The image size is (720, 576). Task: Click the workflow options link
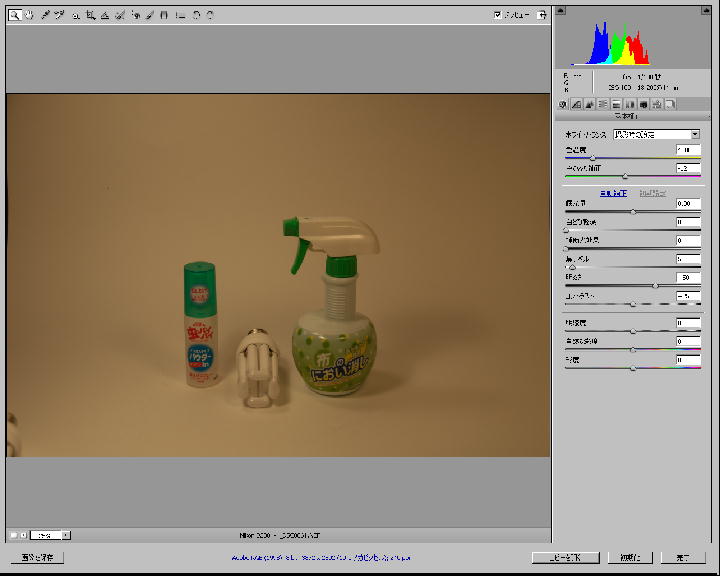click(x=320, y=557)
